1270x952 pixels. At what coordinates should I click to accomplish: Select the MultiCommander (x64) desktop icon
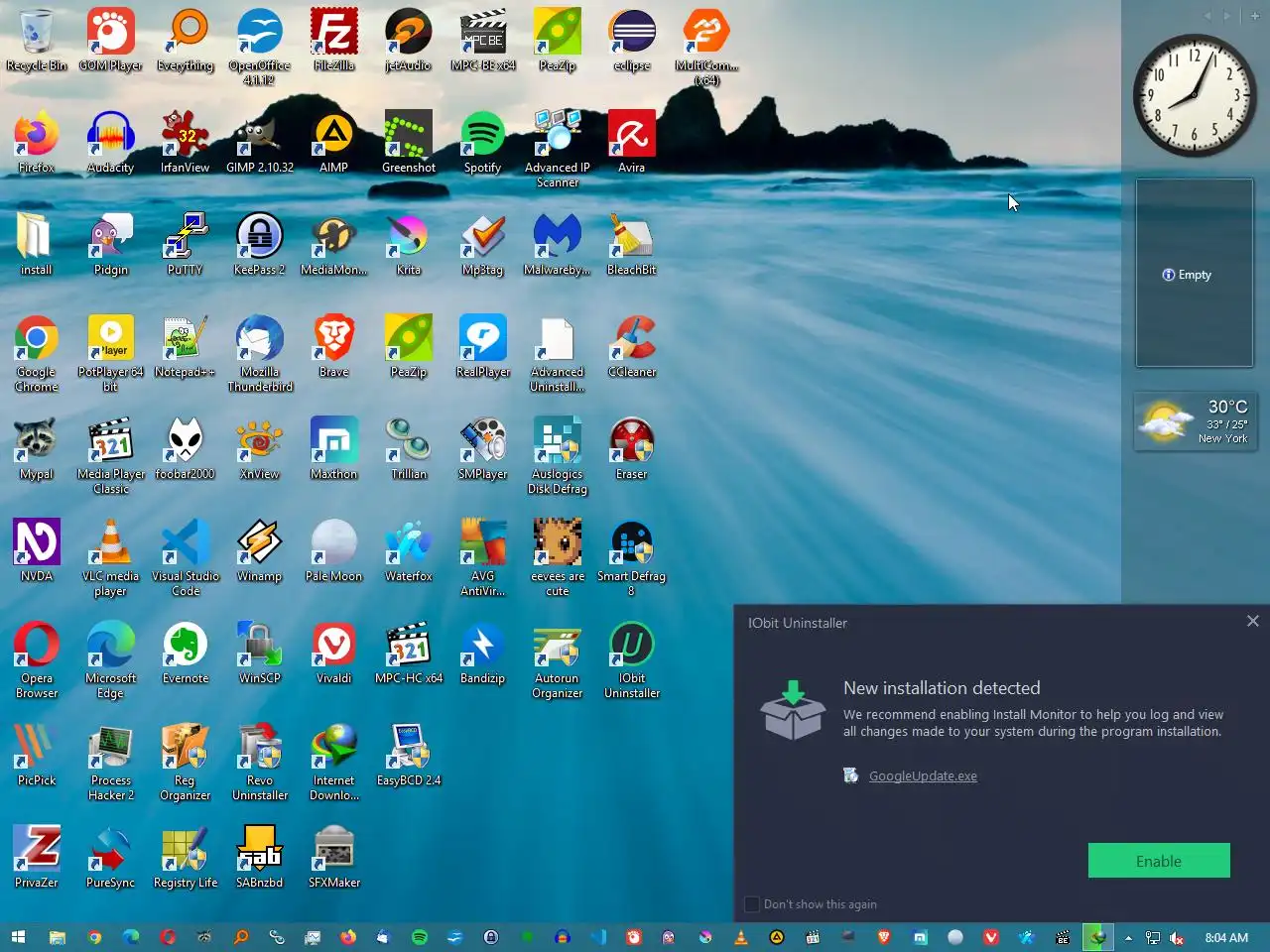point(706,47)
